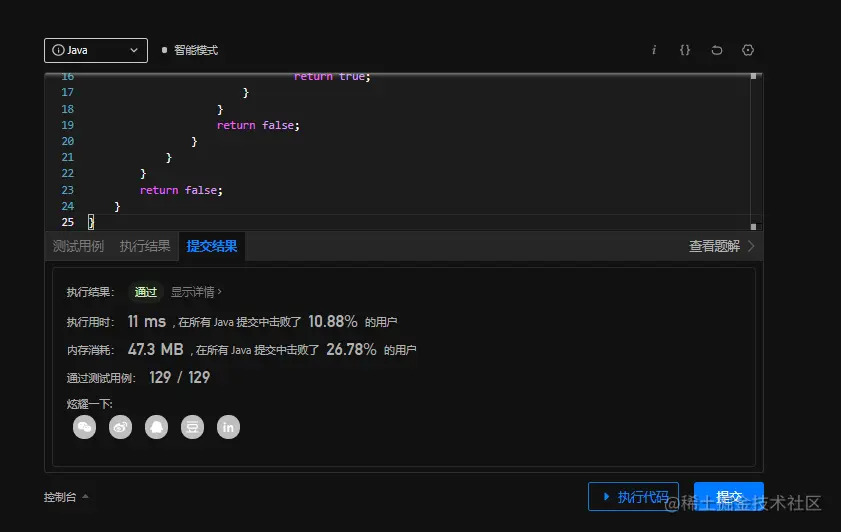
Task: Switch to the 测试用例 tab
Action: [x=78, y=246]
